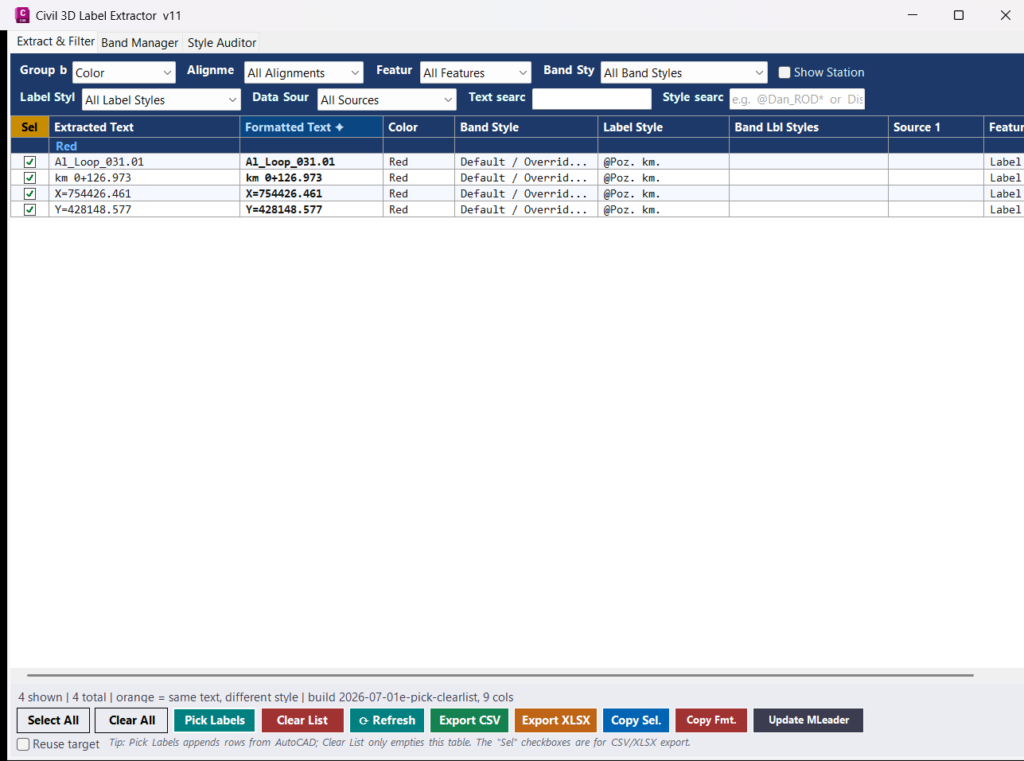The height and width of the screenshot is (761, 1024).
Task: Maximize the Label Extractor window
Action: click(958, 15)
